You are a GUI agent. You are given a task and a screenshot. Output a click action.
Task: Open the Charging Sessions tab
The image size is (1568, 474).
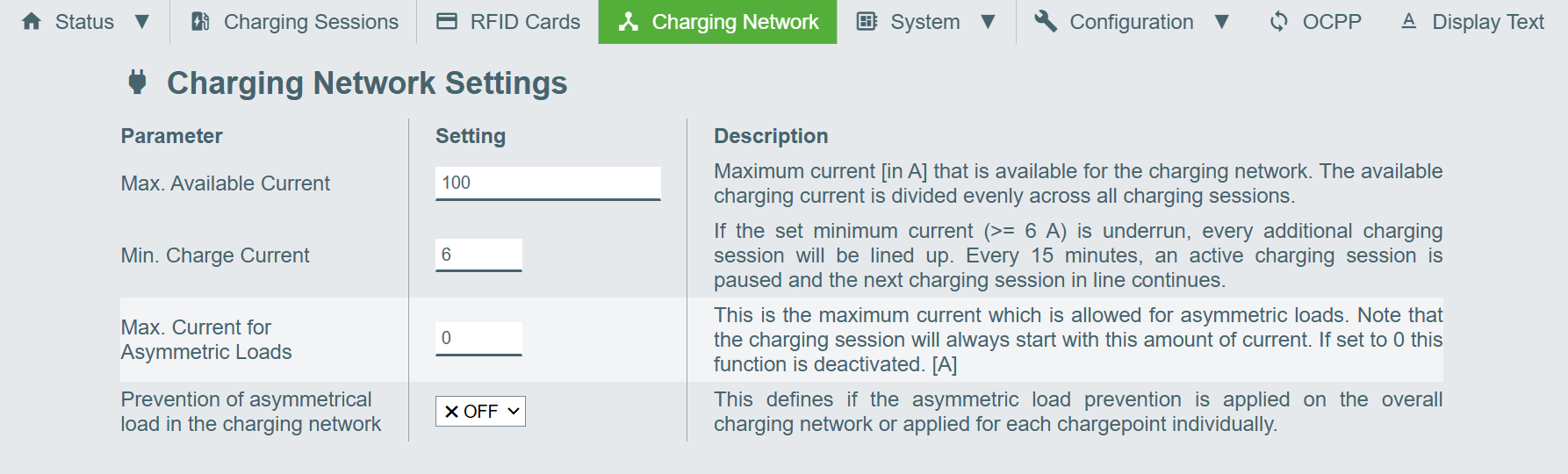coord(311,21)
